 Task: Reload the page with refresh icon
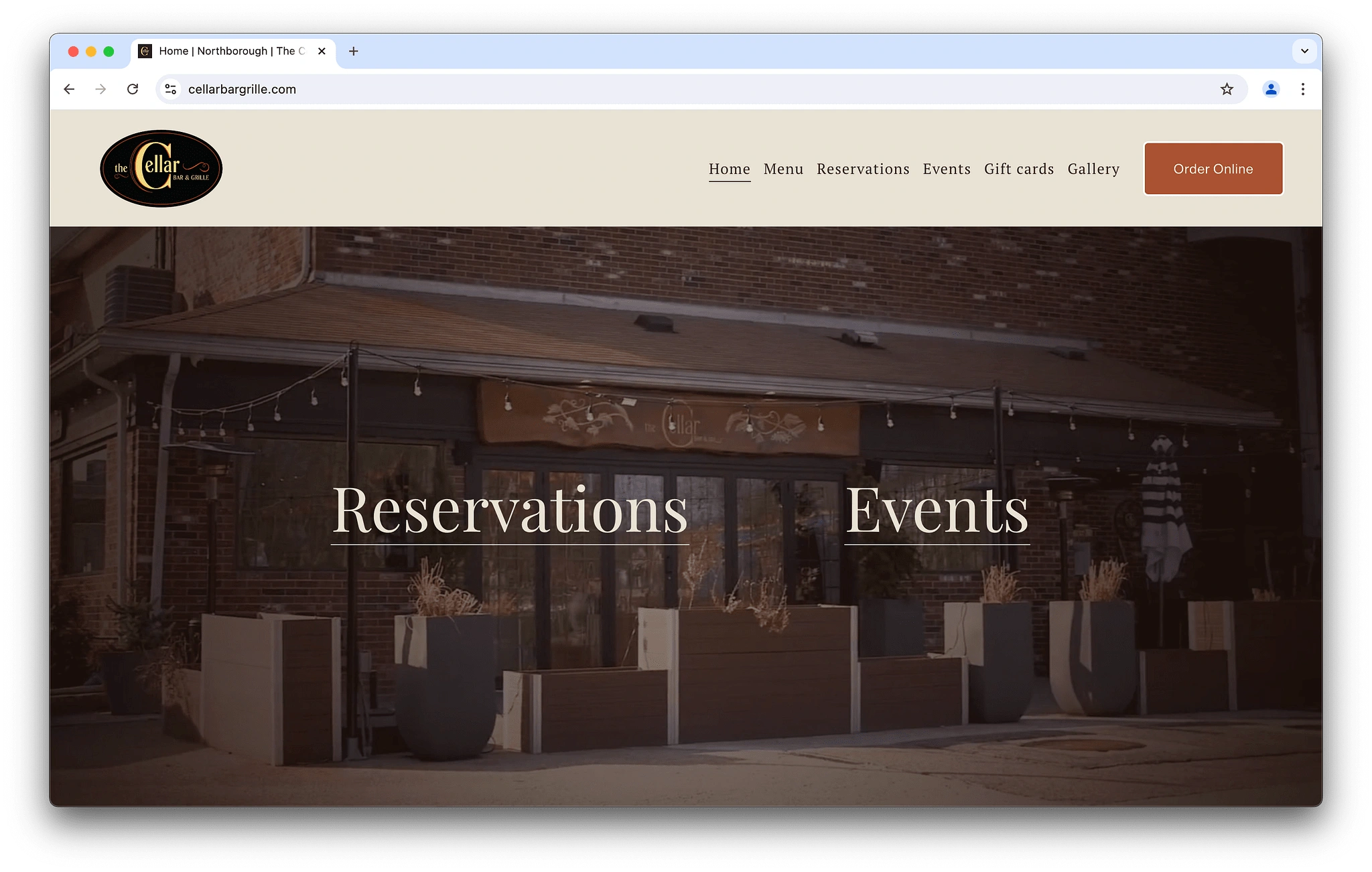(x=133, y=89)
